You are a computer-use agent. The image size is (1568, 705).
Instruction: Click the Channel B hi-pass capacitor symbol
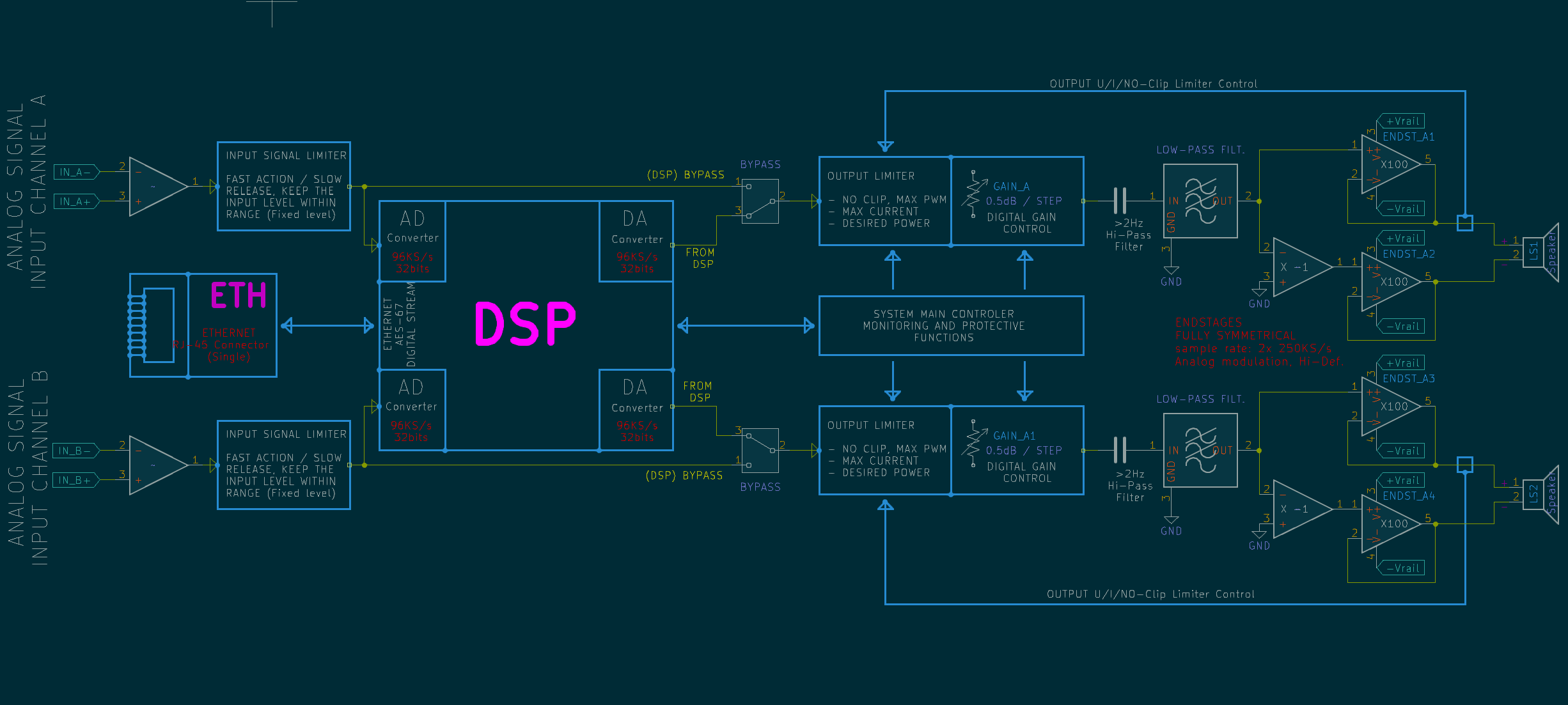click(x=1119, y=450)
